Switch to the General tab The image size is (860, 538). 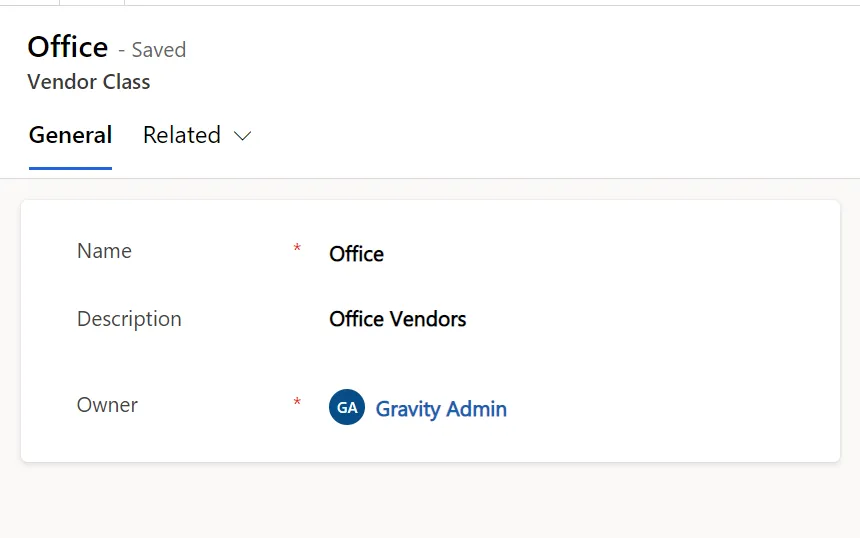coord(70,135)
